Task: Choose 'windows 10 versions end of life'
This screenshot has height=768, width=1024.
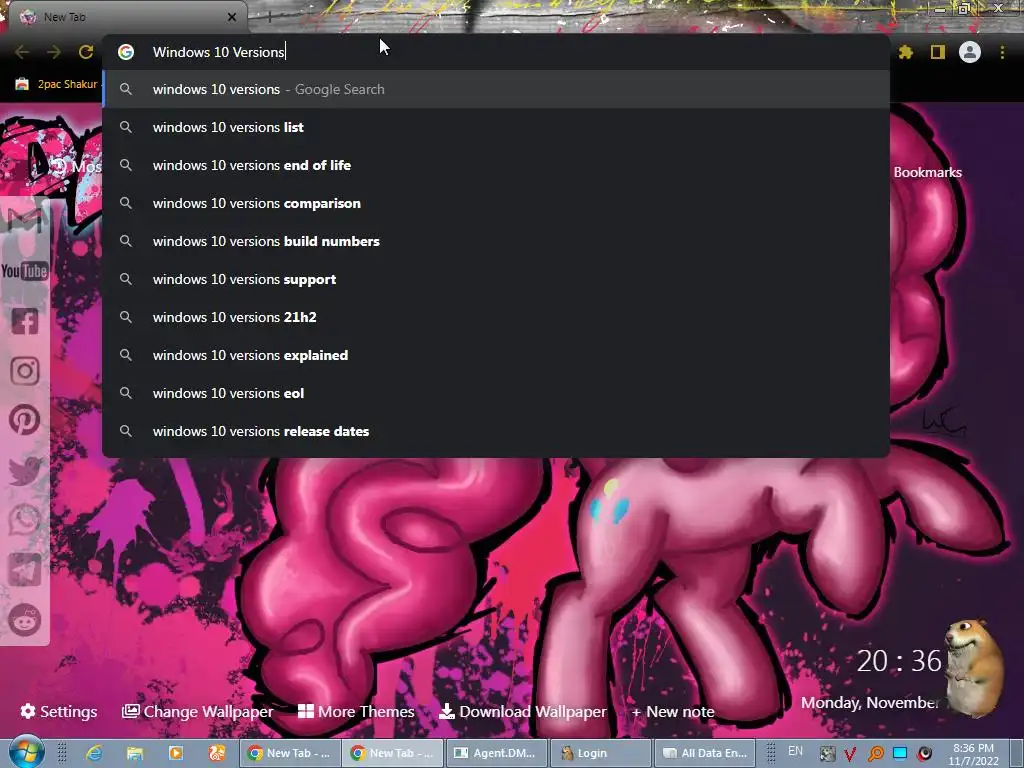Action: (496, 165)
